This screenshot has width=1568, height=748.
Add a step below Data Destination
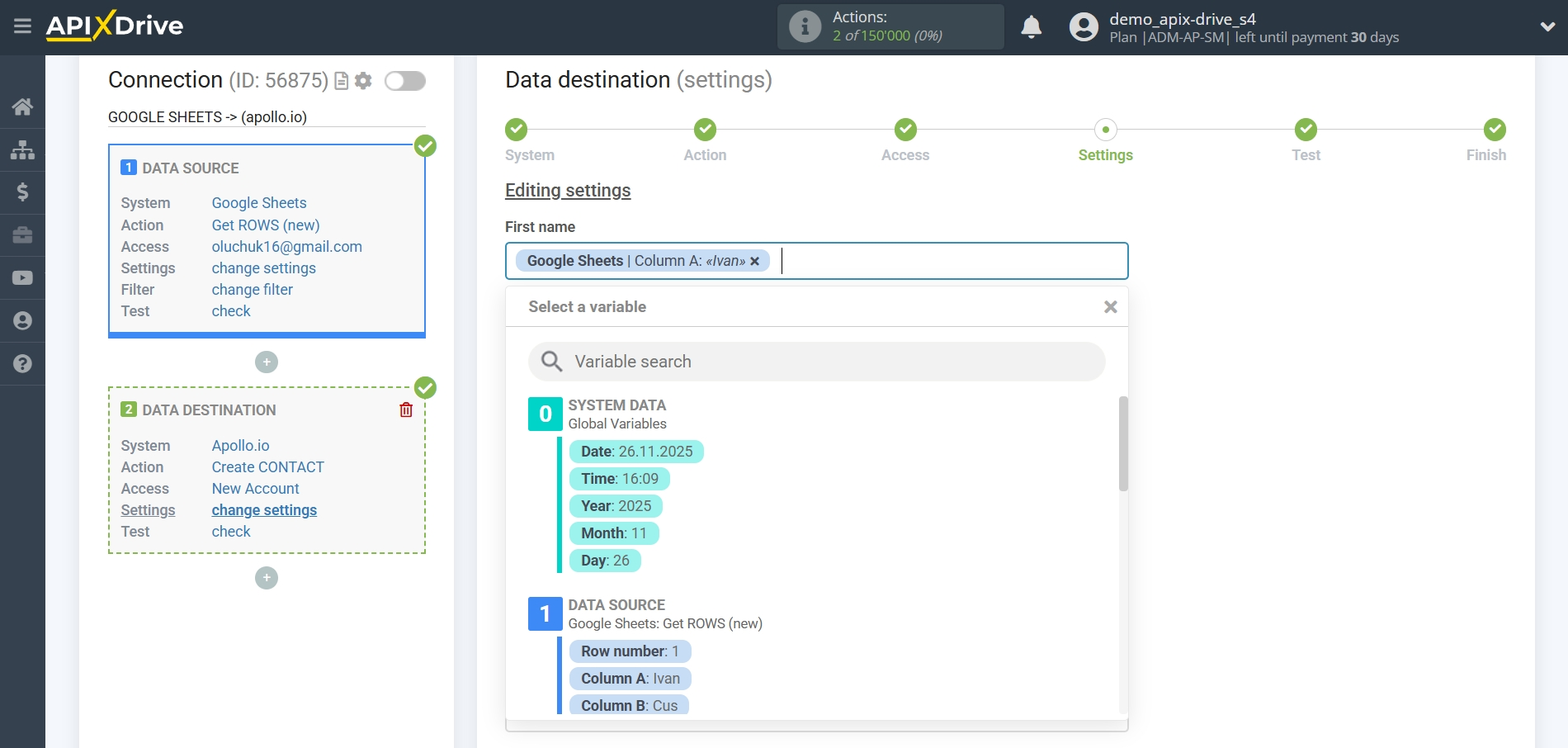tap(266, 578)
